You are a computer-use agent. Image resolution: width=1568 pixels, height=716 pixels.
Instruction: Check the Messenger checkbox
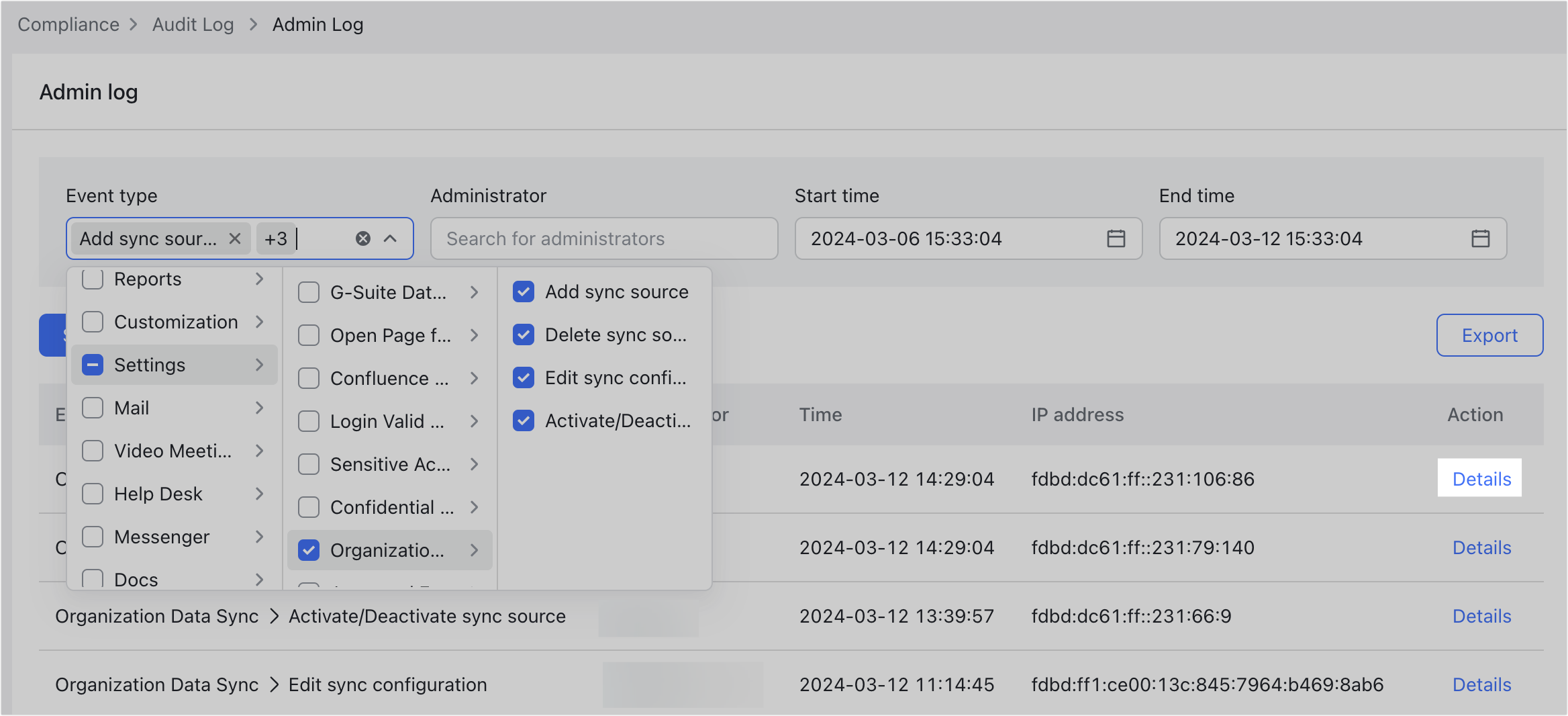pos(93,537)
